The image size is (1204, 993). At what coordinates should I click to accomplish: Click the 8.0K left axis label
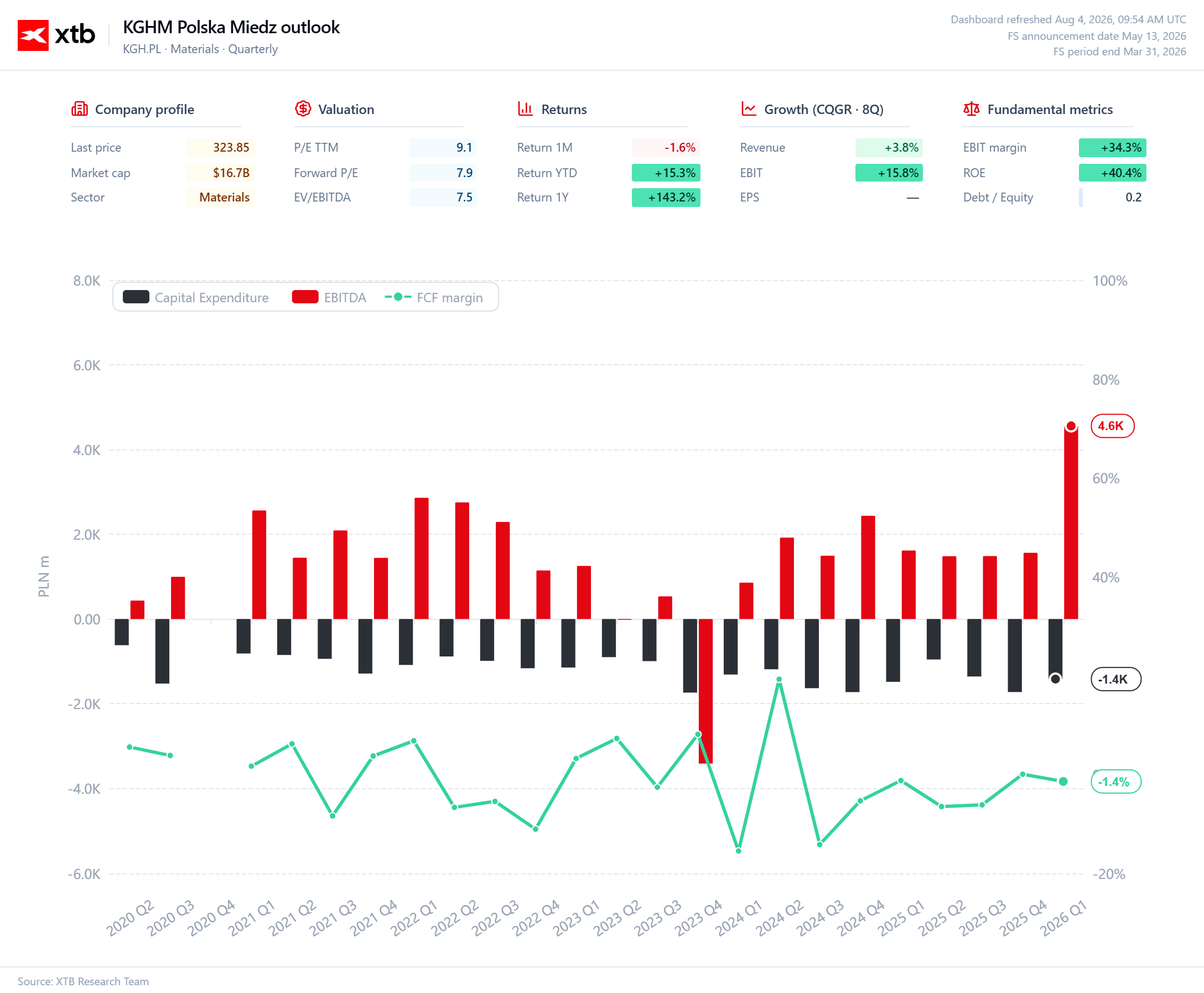click(86, 281)
